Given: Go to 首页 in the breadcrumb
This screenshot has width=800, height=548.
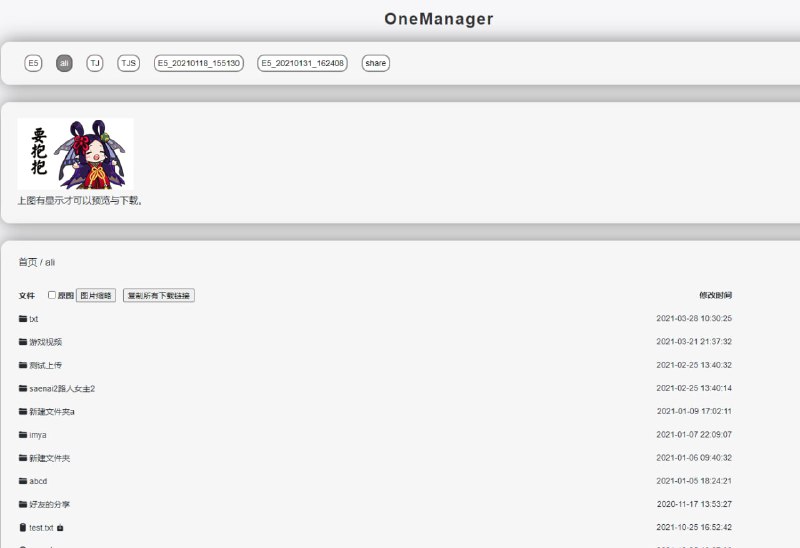Looking at the screenshot, I should coord(28,262).
